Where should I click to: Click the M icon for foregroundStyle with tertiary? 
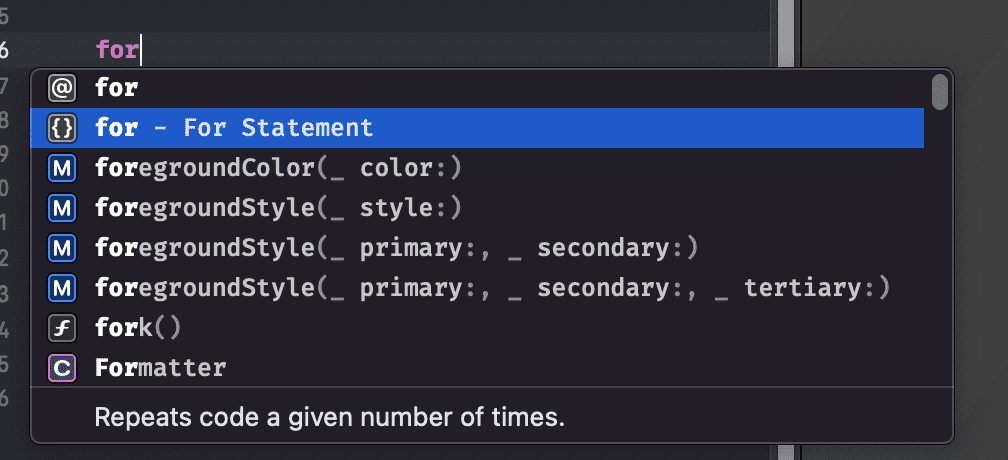click(62, 288)
